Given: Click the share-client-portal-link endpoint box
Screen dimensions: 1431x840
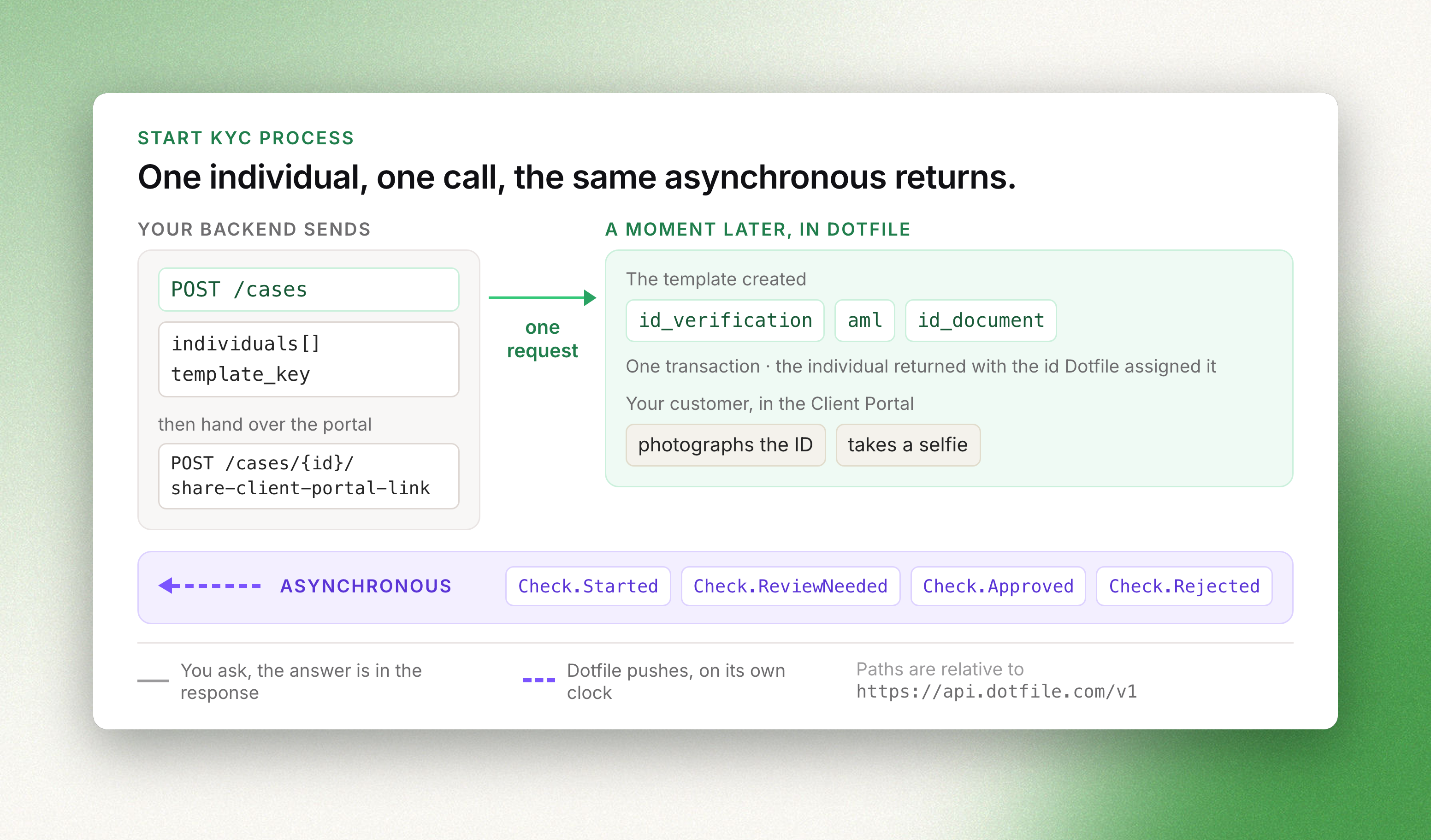Looking at the screenshot, I should [308, 476].
